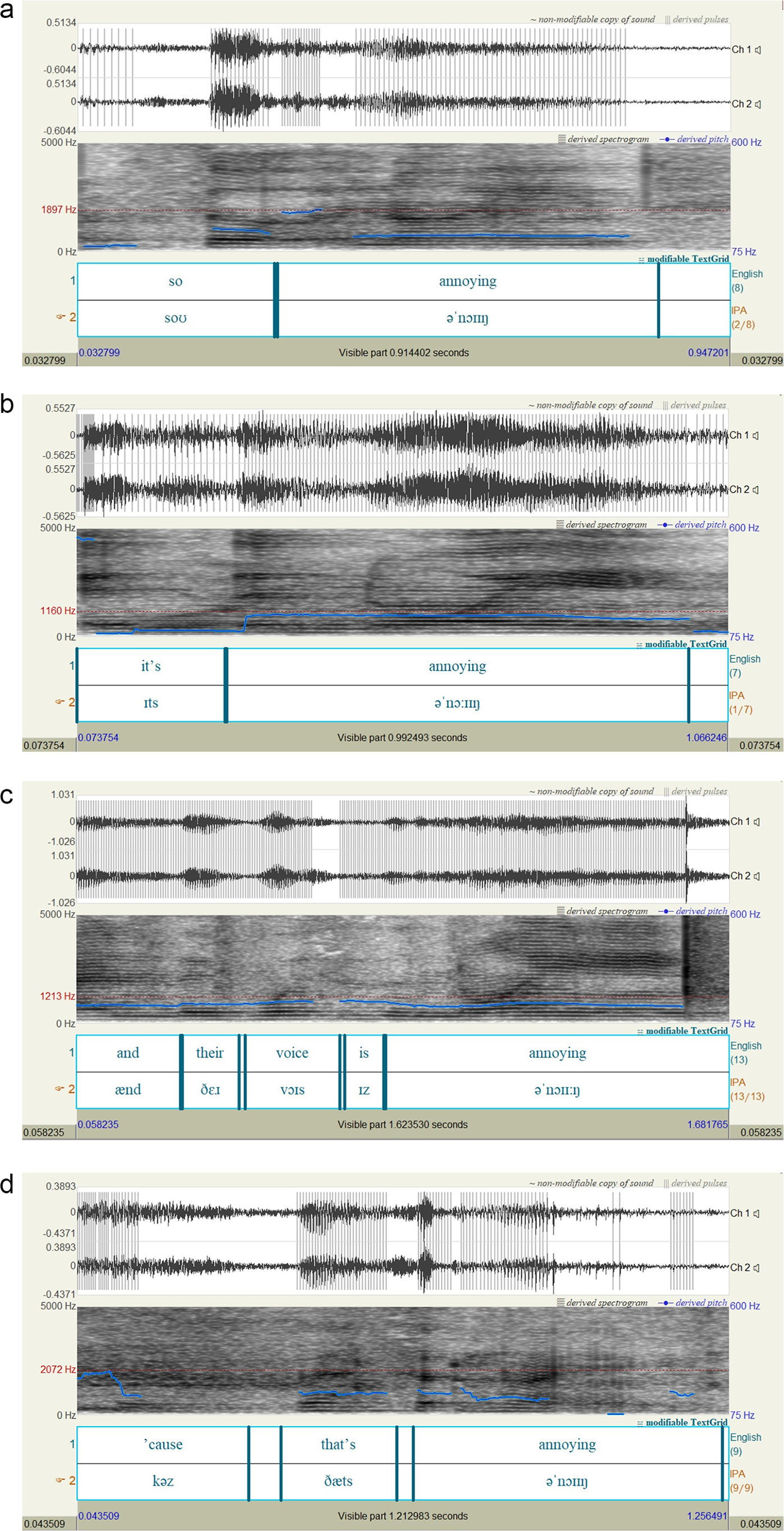The image size is (784, 1531).
Task: Select the English 'annoying' interval in panel d
Action: (x=567, y=1445)
